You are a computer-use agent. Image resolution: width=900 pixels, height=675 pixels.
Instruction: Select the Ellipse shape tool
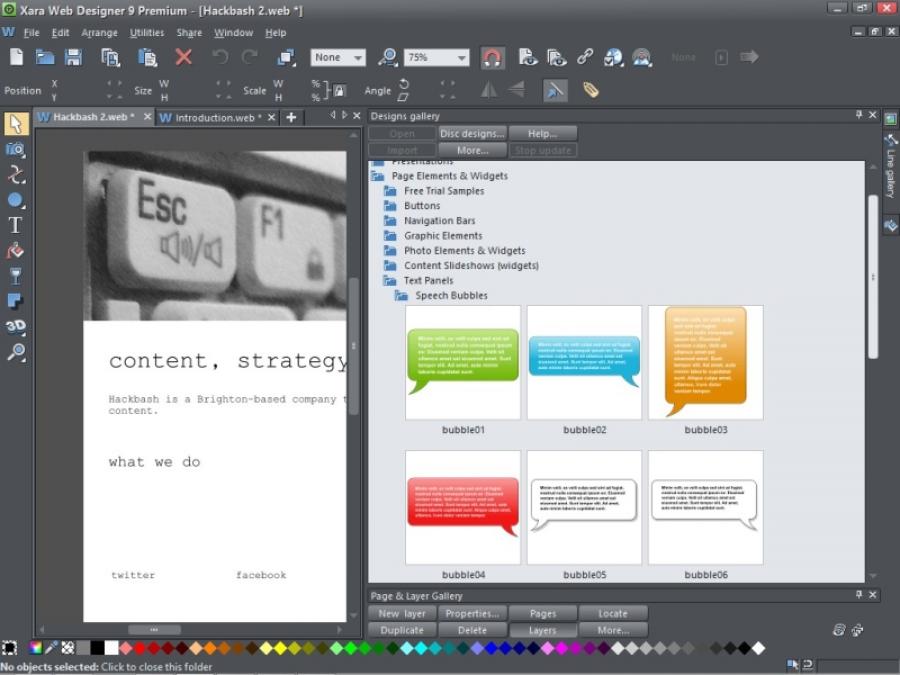coord(15,200)
